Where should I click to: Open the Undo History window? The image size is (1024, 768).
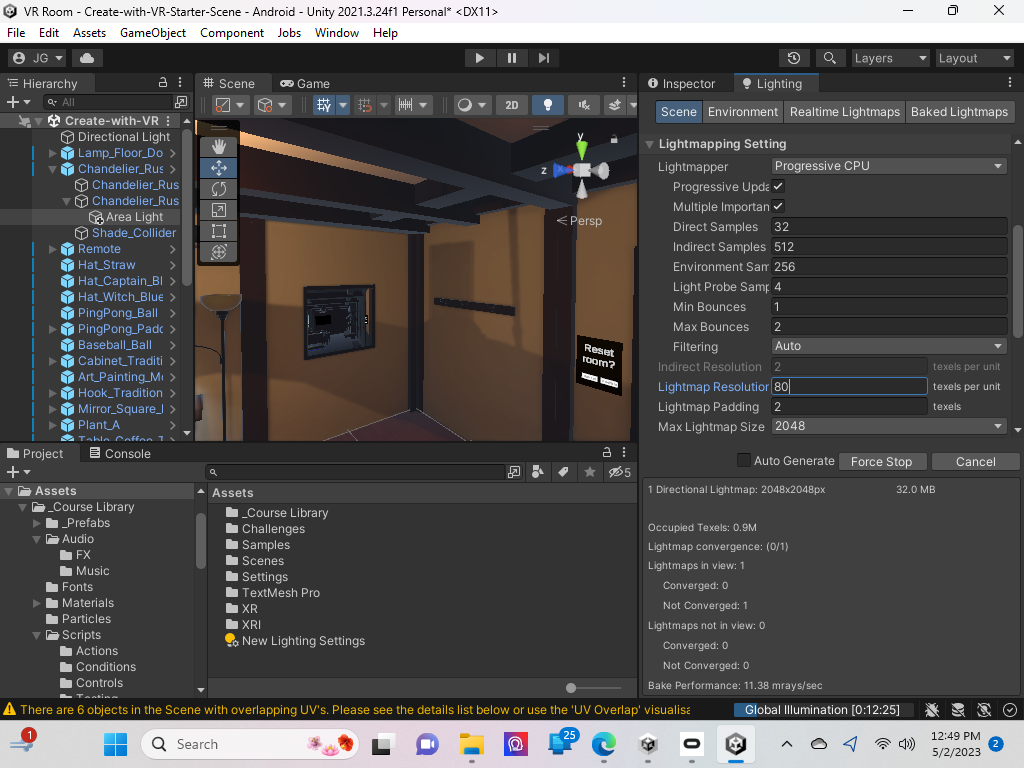pyautogui.click(x=794, y=58)
